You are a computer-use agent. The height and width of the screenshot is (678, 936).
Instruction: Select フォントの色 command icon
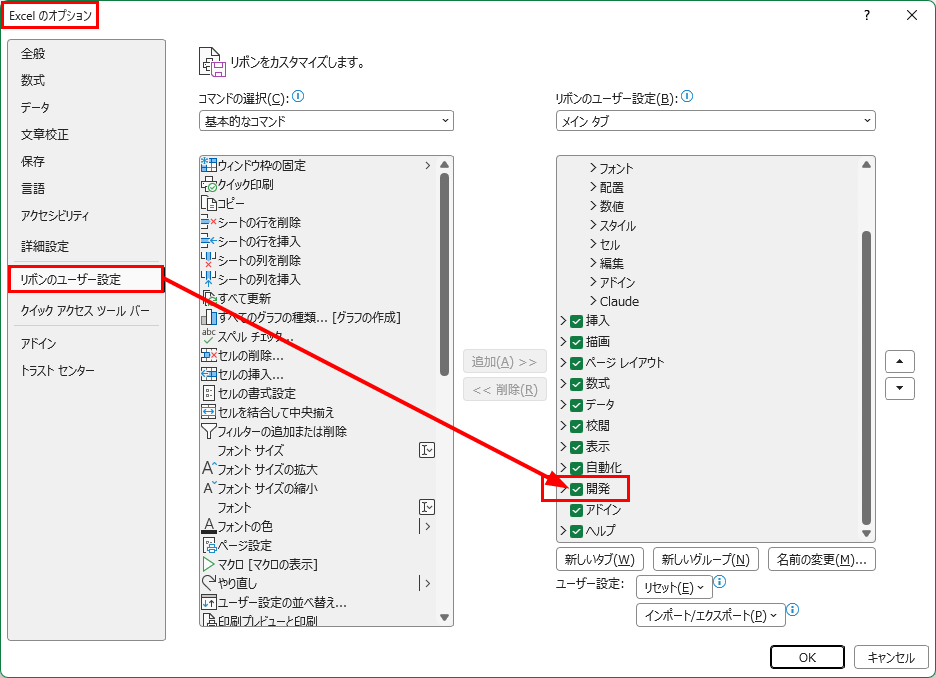[x=208, y=526]
